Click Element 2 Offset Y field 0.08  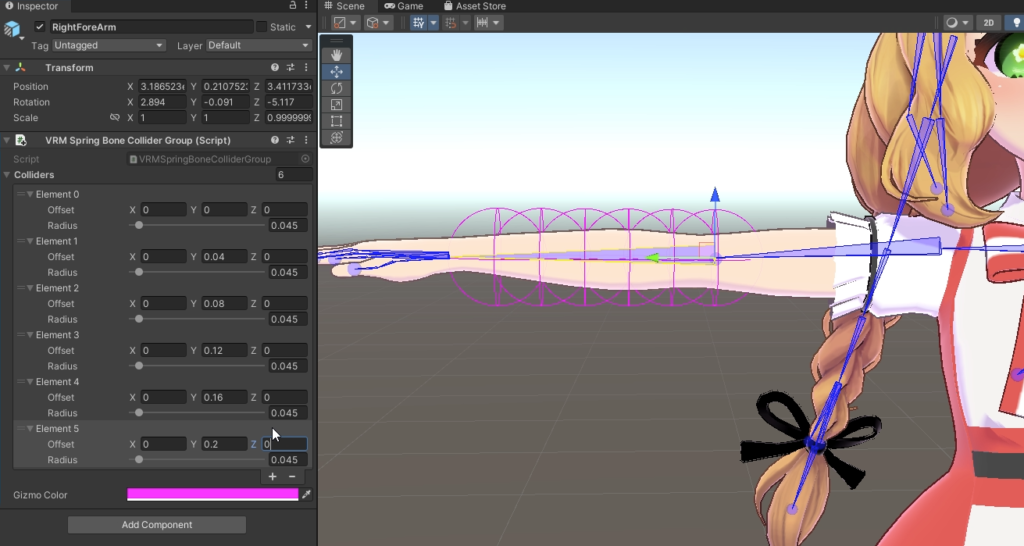(223, 304)
